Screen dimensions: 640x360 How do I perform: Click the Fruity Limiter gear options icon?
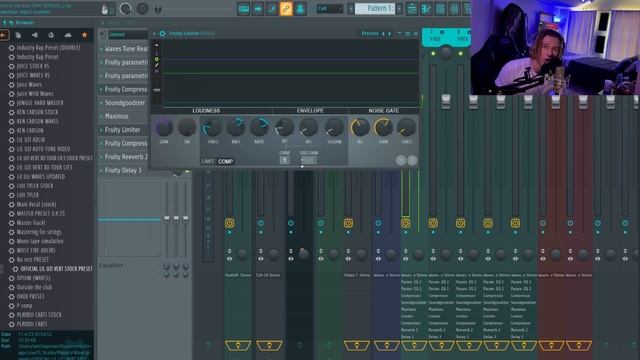[162, 33]
